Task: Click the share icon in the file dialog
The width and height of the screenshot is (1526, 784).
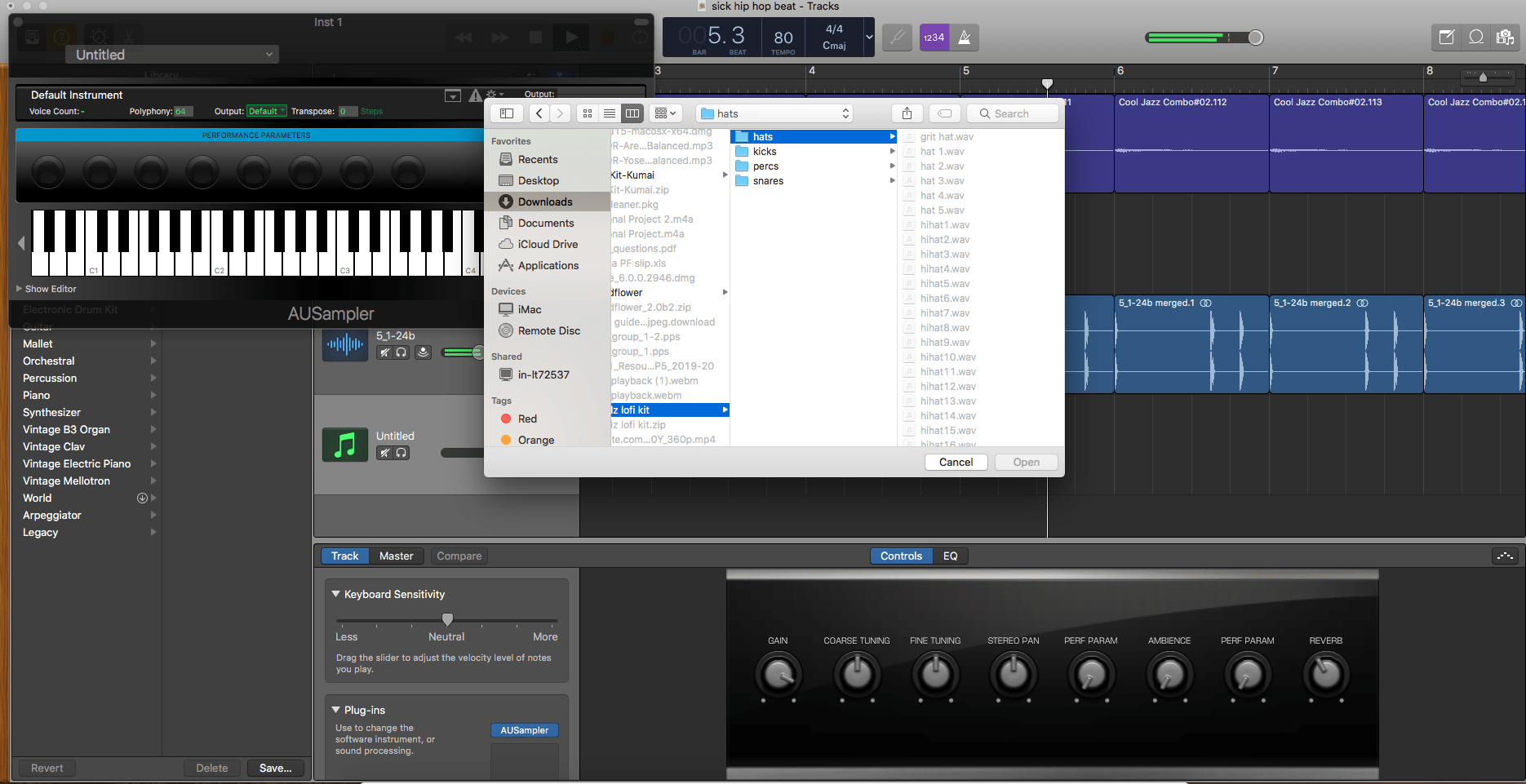Action: 907,113
